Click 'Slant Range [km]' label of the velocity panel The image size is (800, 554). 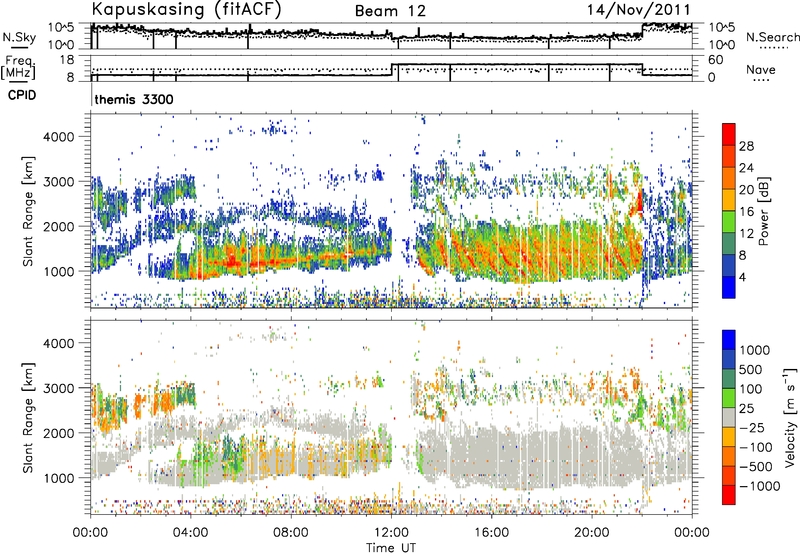coord(28,417)
